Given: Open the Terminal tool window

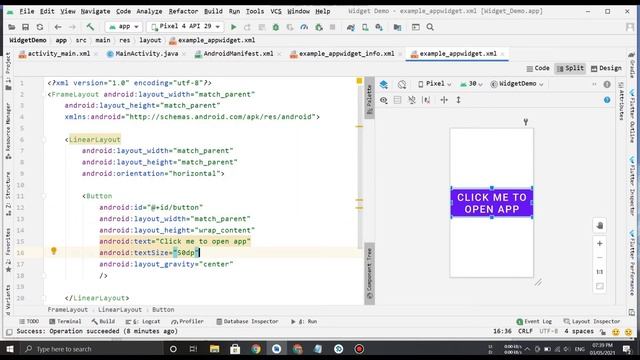Looking at the screenshot, I should tap(65, 322).
